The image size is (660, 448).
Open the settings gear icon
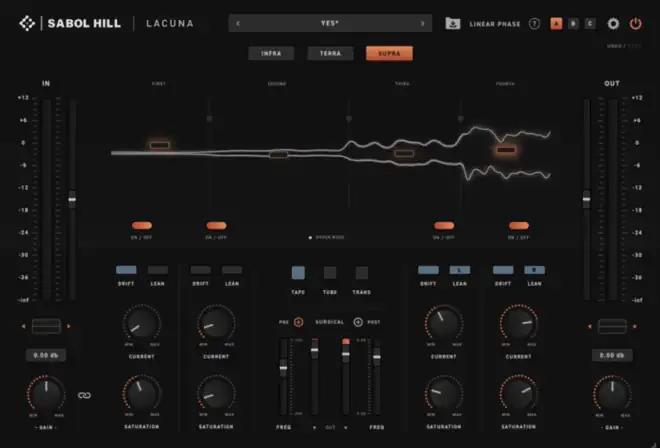(x=613, y=24)
